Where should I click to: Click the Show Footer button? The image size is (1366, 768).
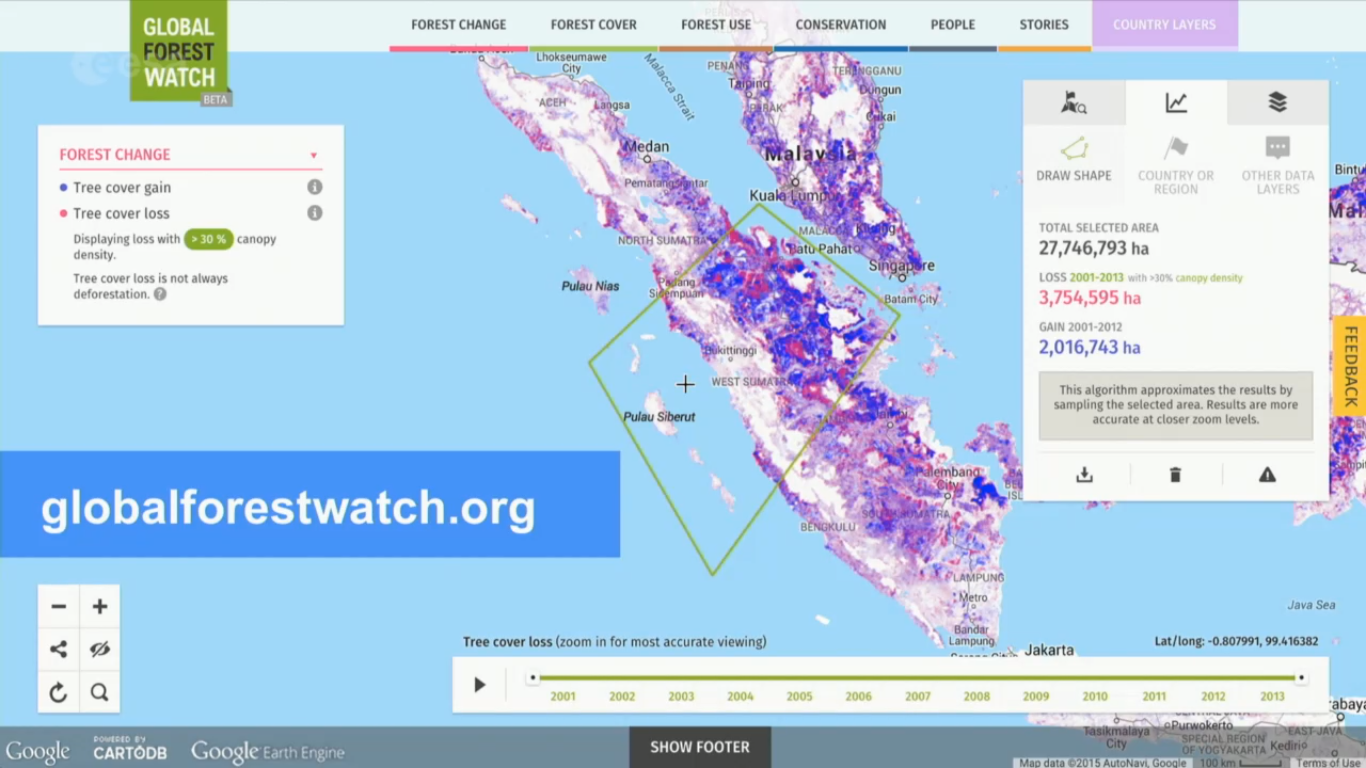700,747
